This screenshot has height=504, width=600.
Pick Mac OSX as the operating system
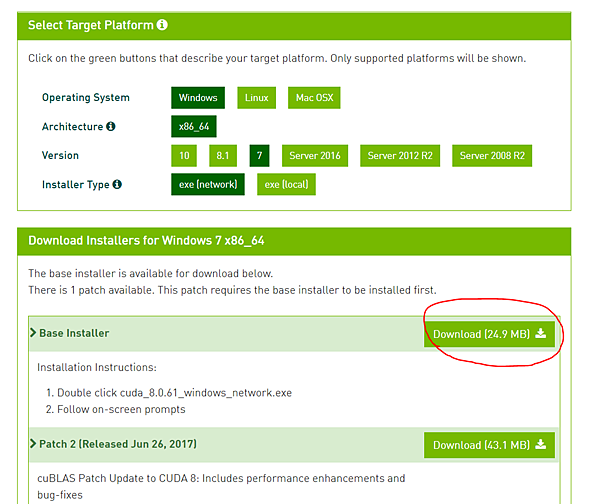click(x=314, y=98)
